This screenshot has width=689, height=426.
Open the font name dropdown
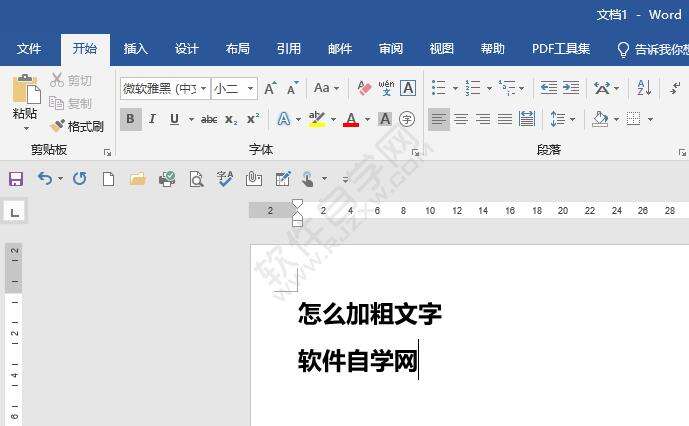pos(203,89)
